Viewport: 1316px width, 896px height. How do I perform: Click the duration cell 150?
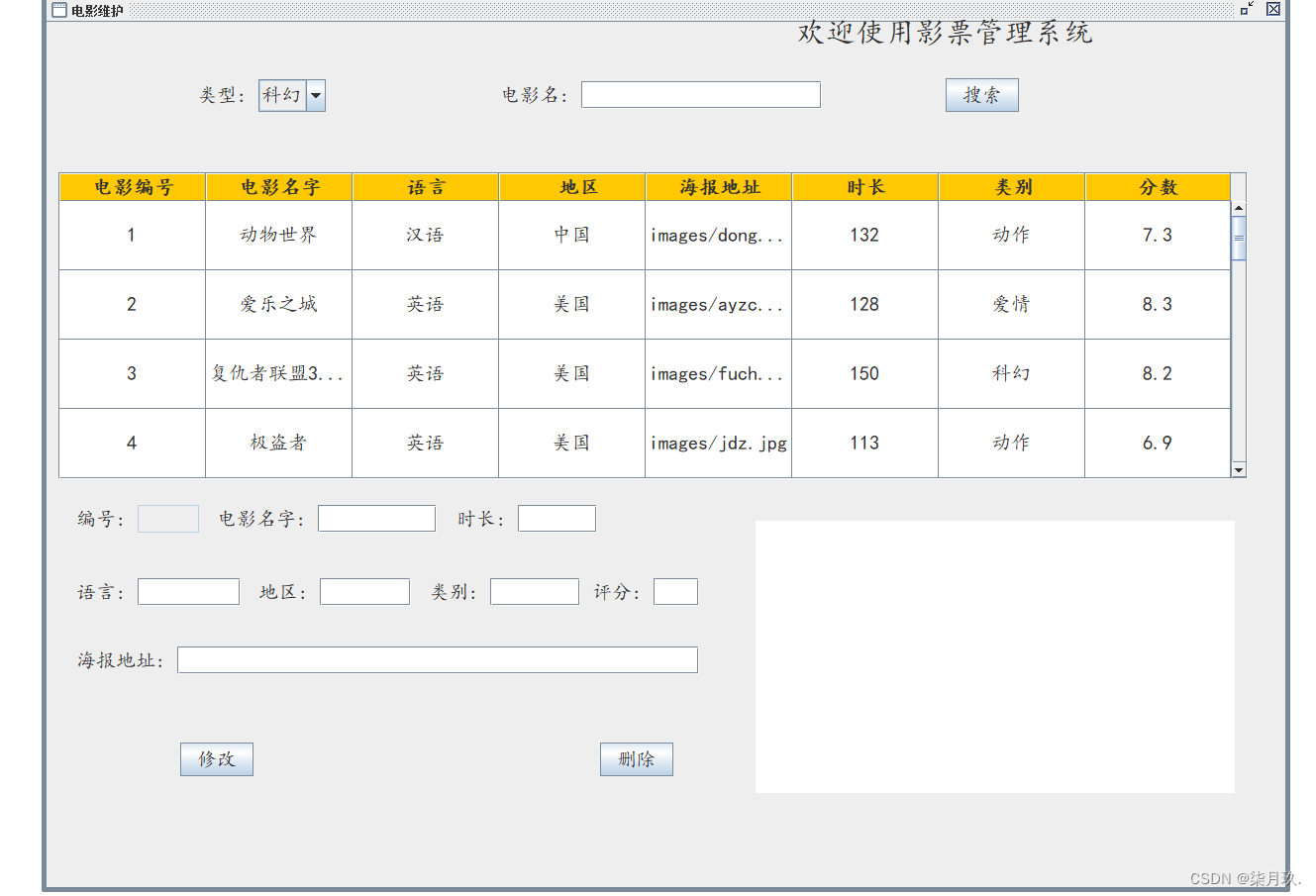[x=864, y=374]
